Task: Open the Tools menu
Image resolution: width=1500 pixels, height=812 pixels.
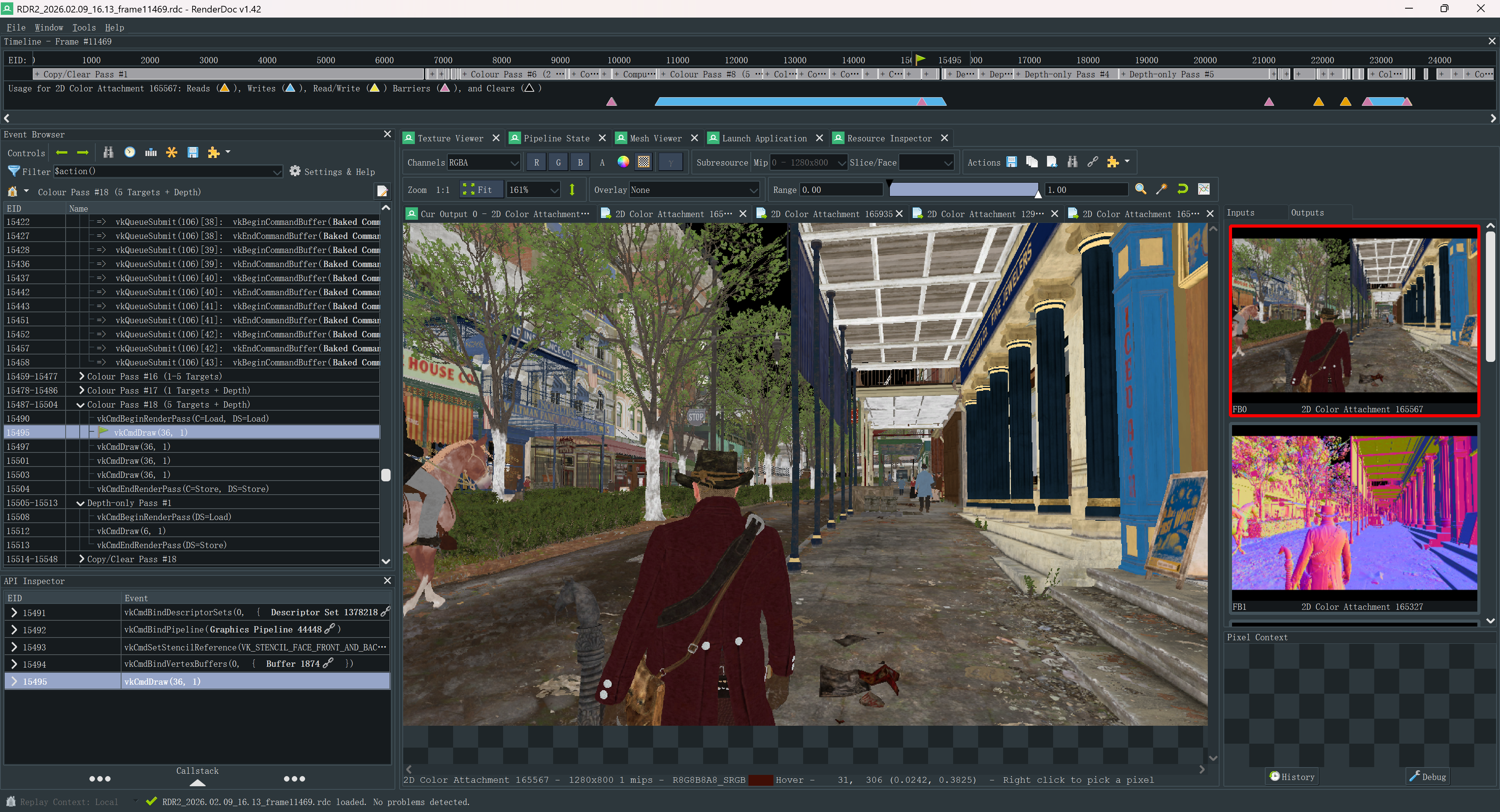Action: [84, 27]
